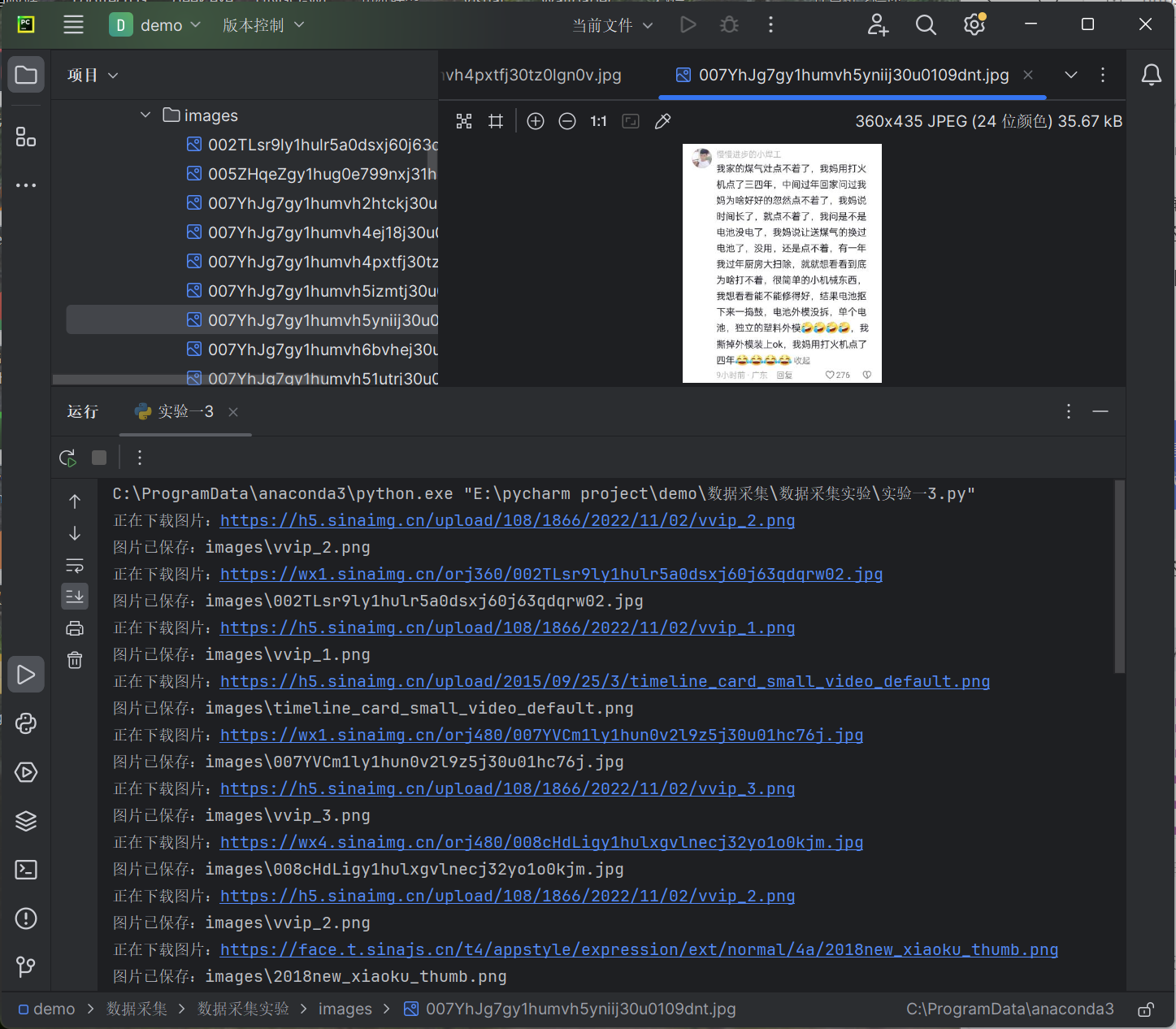Rerun the 实验一3 script
The image size is (1176, 1029).
click(x=68, y=458)
